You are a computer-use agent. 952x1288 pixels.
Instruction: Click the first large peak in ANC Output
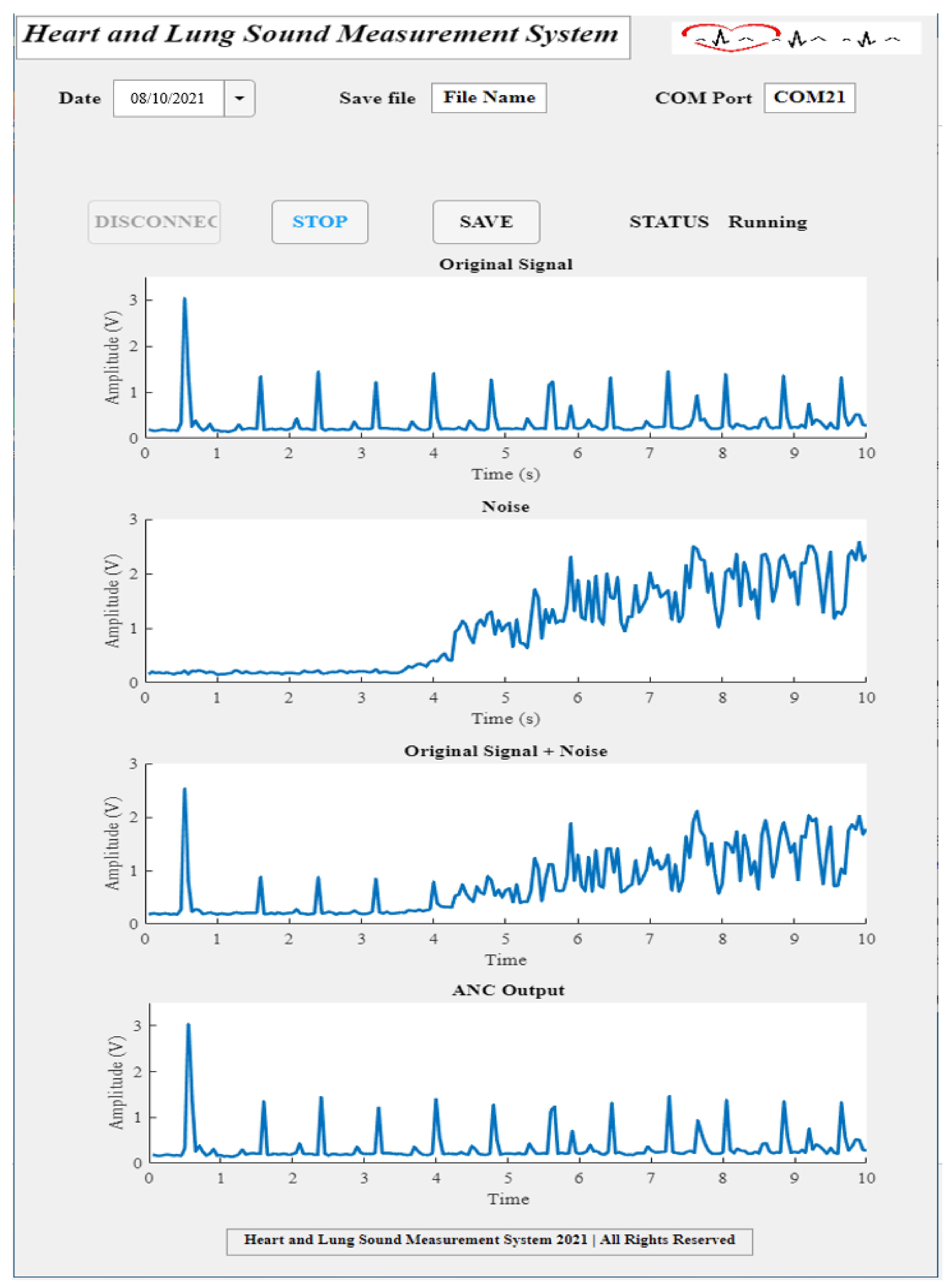pyautogui.click(x=188, y=1027)
